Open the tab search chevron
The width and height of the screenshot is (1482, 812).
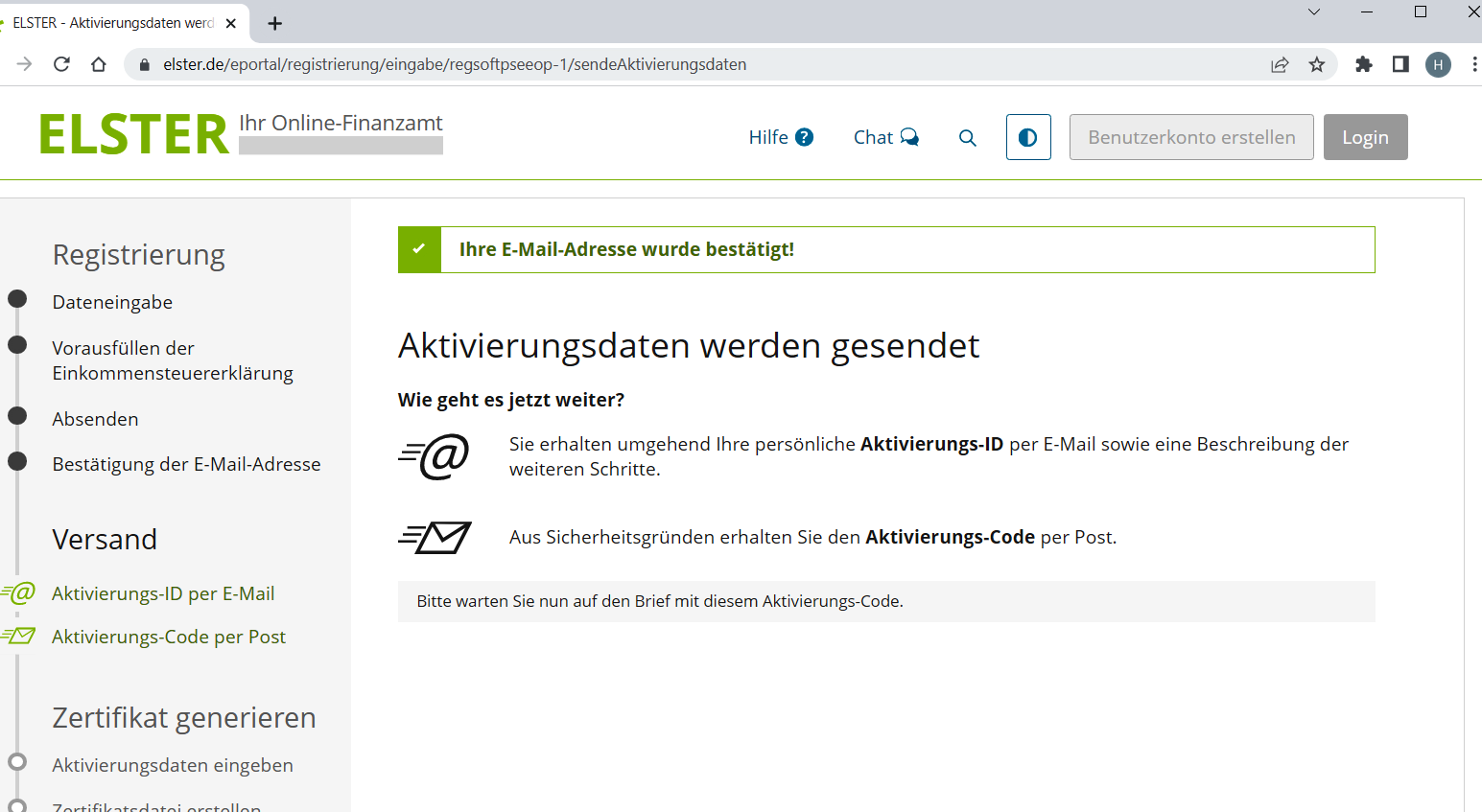pyautogui.click(x=1313, y=12)
